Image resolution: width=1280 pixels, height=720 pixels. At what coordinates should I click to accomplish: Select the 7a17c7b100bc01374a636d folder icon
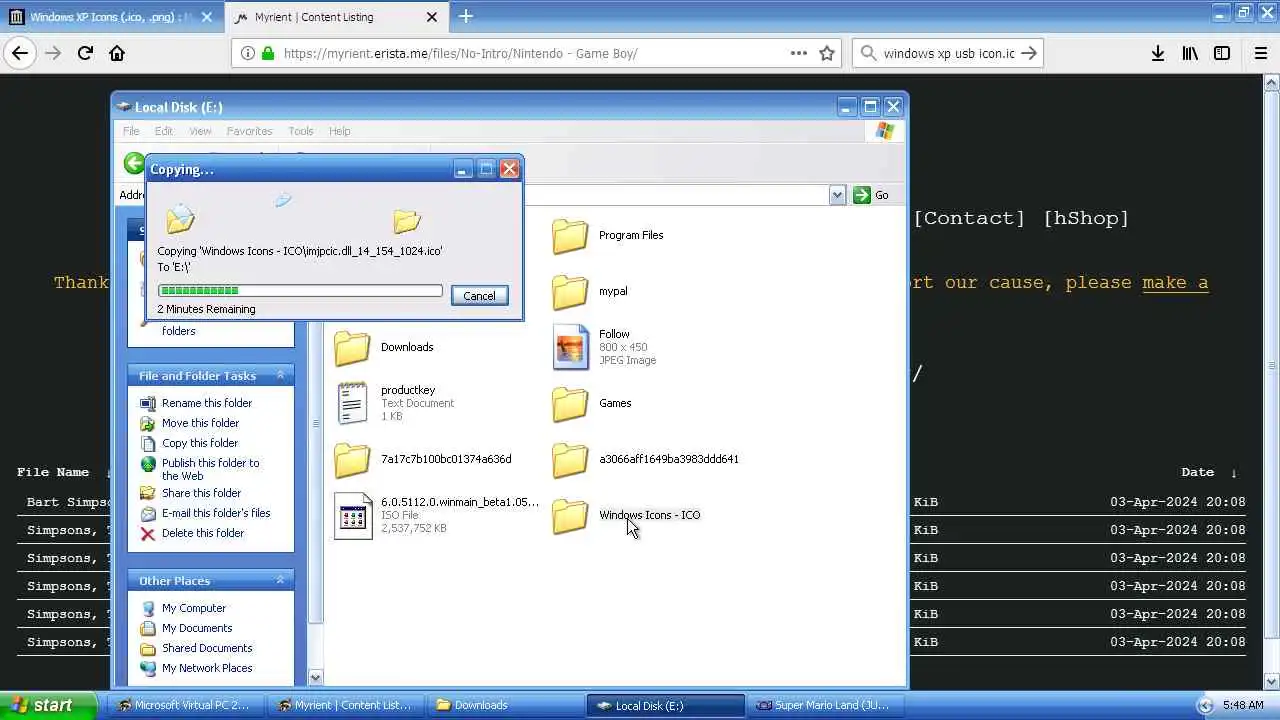352,460
